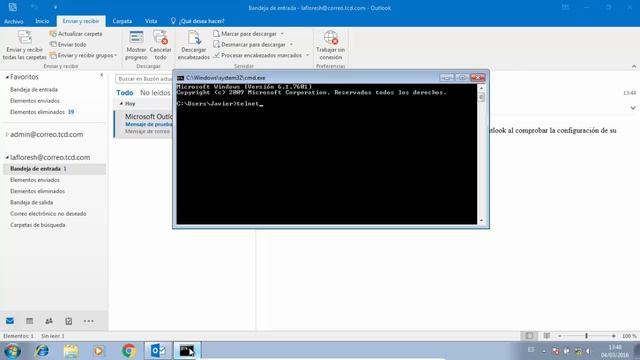Switch to Calendar view icon
The width and height of the screenshot is (640, 360).
pos(29,321)
